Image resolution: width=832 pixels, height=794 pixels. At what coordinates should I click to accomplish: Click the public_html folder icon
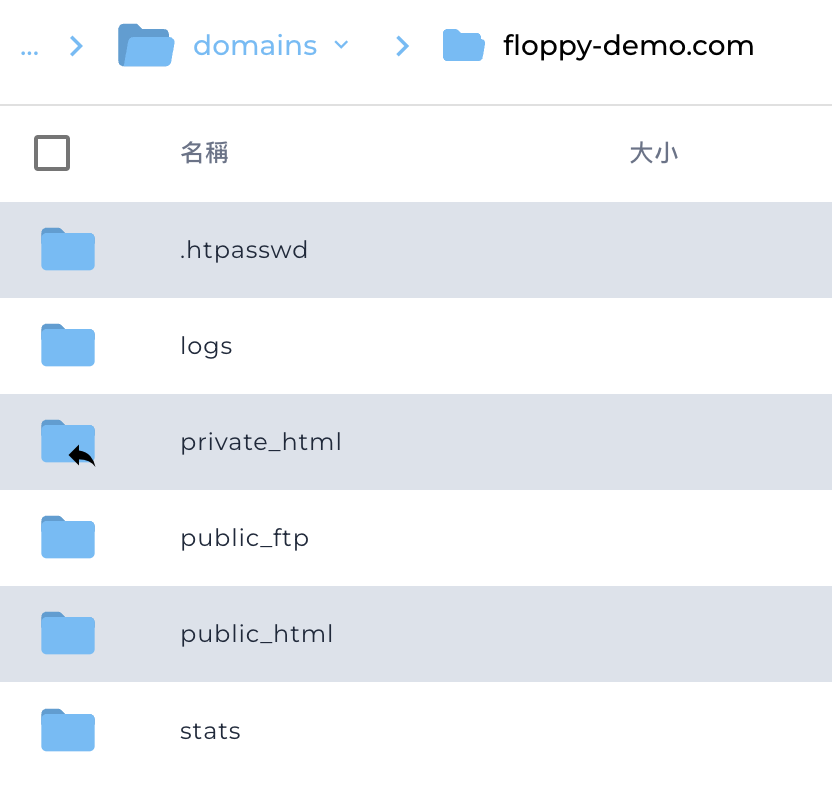coord(68,634)
